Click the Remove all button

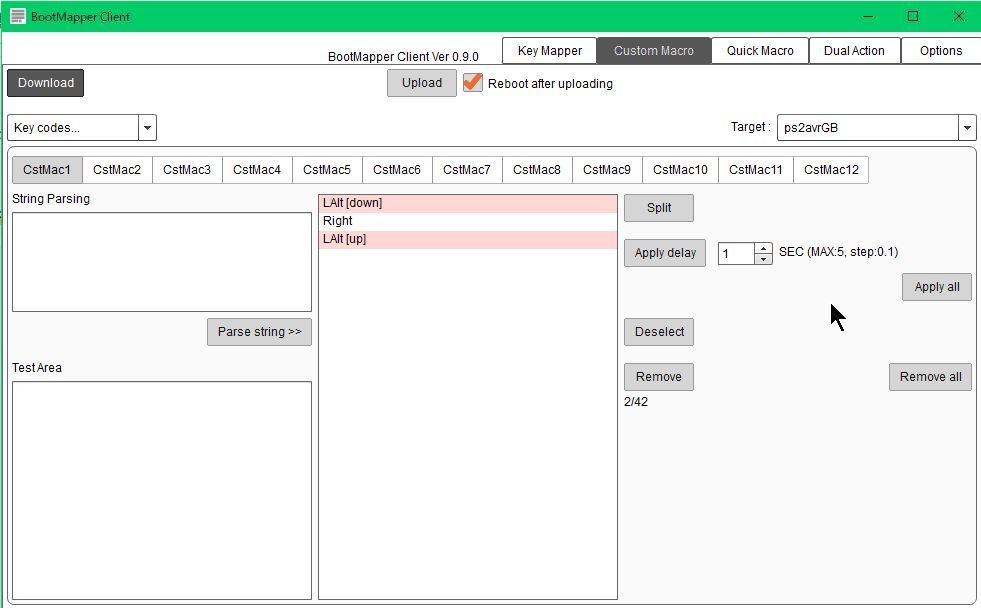(930, 377)
